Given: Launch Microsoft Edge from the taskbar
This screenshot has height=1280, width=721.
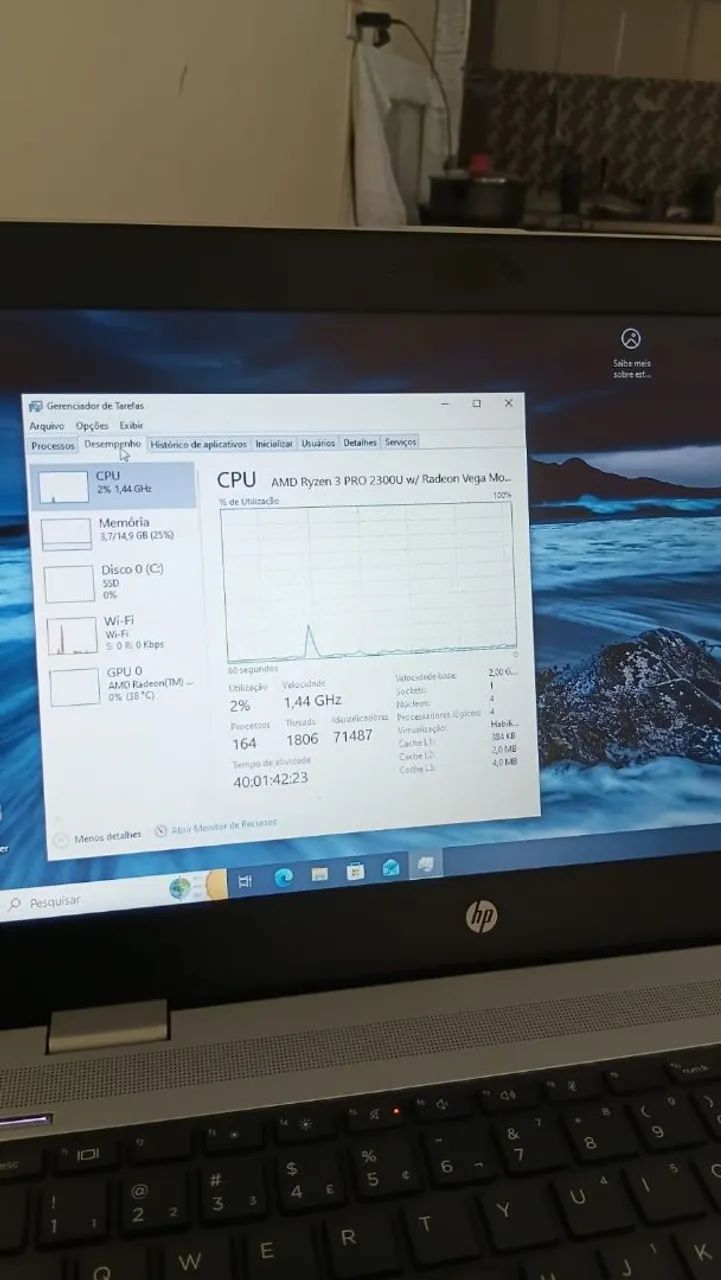Looking at the screenshot, I should (283, 877).
